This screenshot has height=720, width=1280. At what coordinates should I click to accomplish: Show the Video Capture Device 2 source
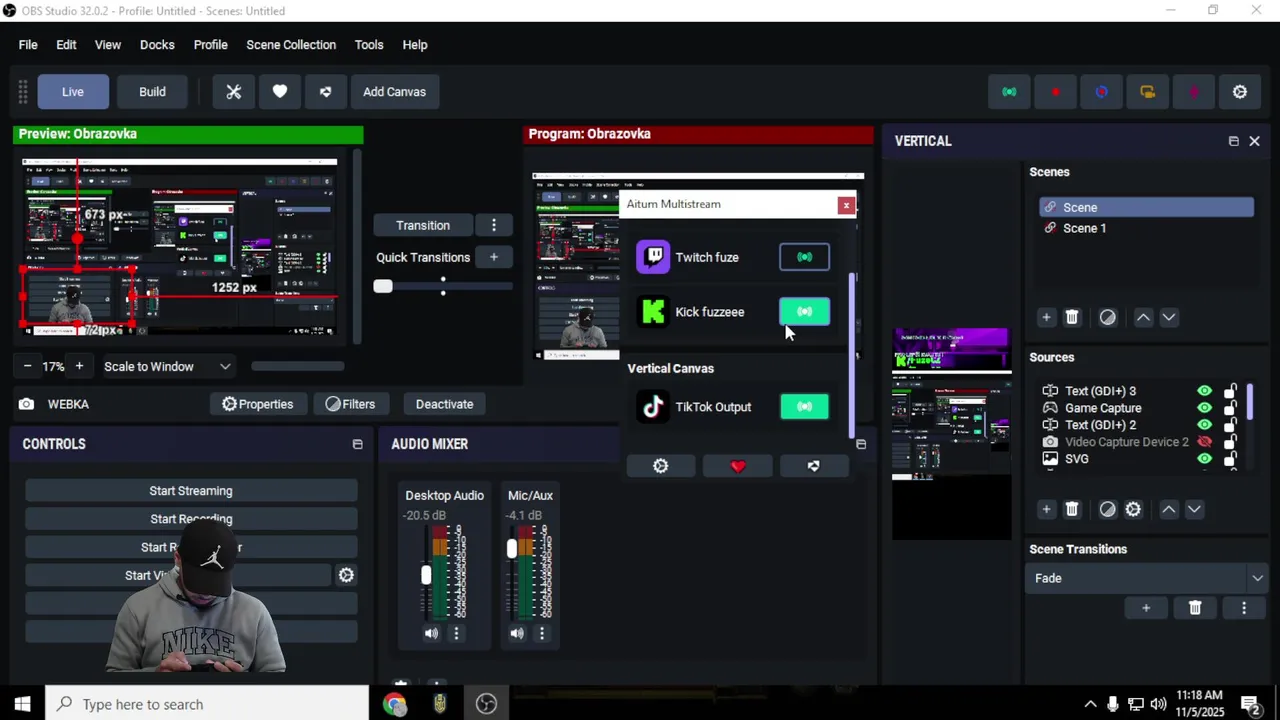click(1204, 442)
